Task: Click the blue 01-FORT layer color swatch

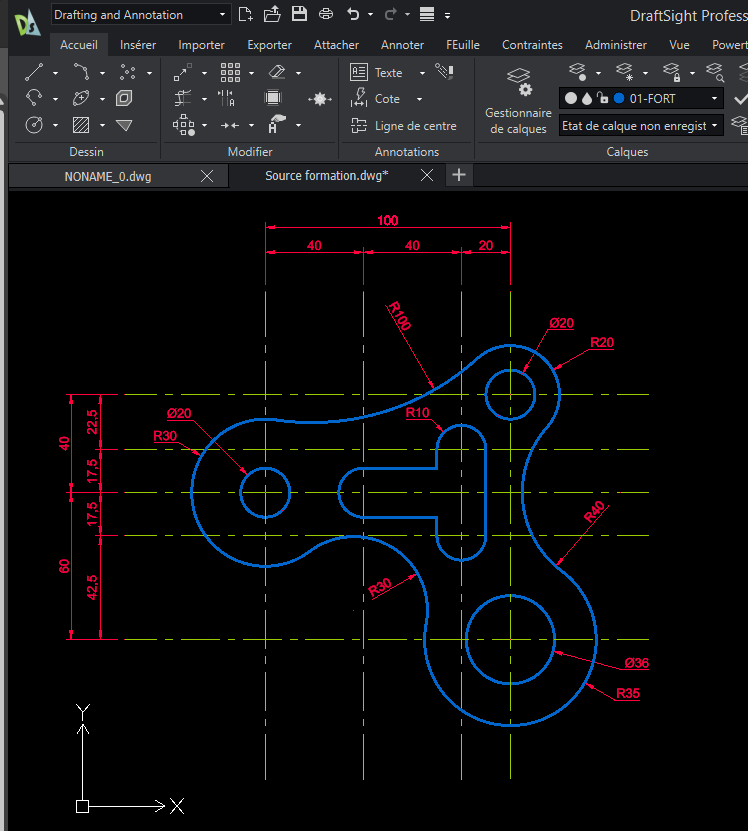Action: pyautogui.click(x=619, y=98)
